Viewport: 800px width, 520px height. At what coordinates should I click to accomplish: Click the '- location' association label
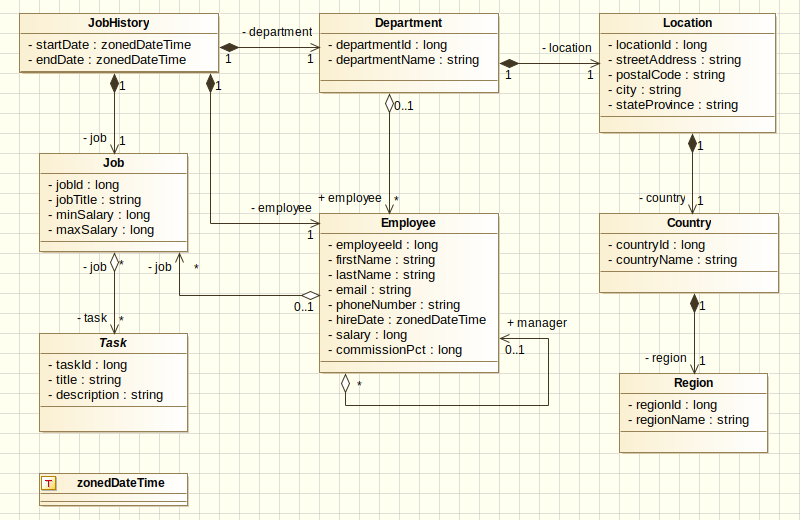coord(566,48)
